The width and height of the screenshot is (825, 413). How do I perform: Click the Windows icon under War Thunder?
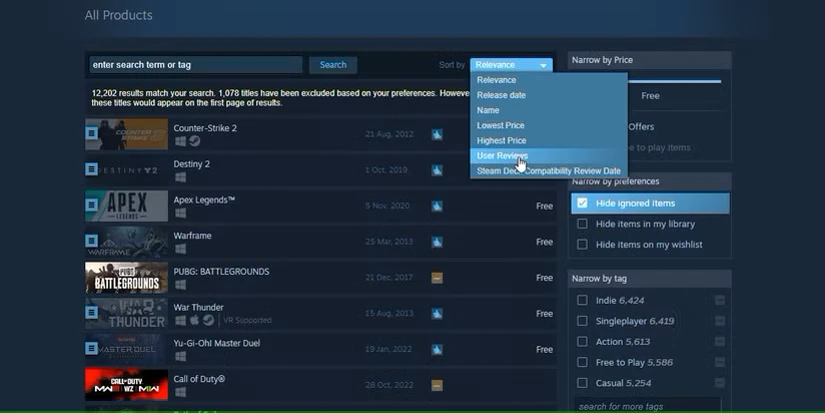coord(180,320)
